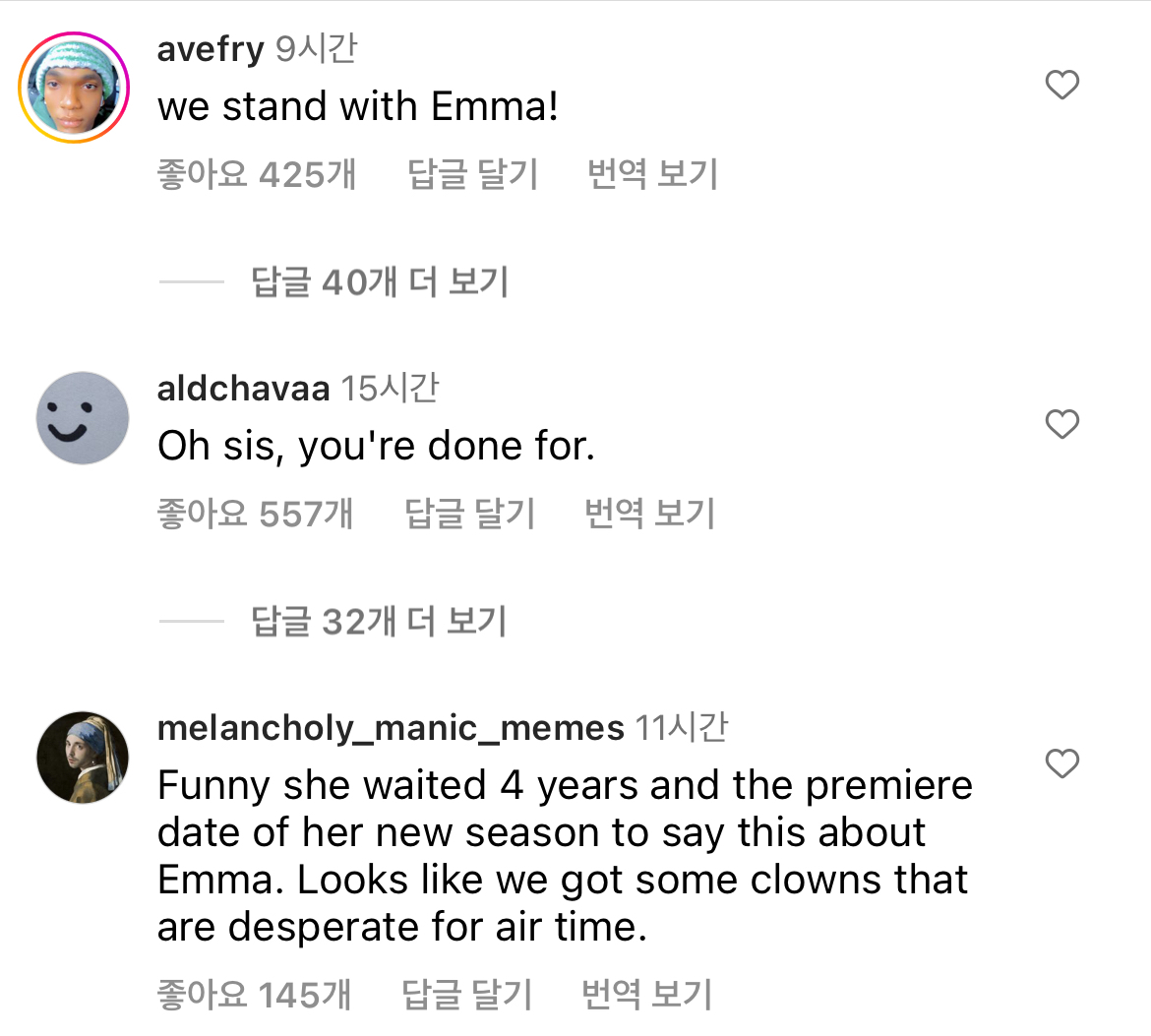1151x1036 pixels.
Task: View translation of 'Oh sis, you're done for.'
Action: click(649, 514)
